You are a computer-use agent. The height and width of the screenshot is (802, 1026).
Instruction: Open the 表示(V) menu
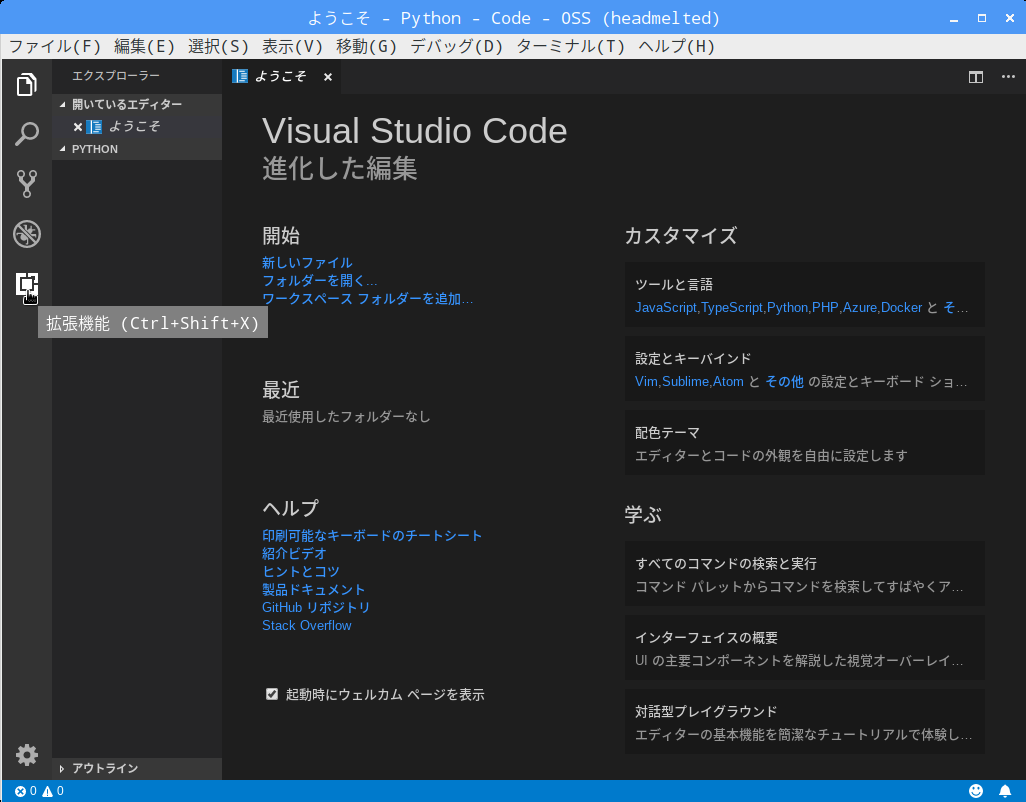[292, 46]
